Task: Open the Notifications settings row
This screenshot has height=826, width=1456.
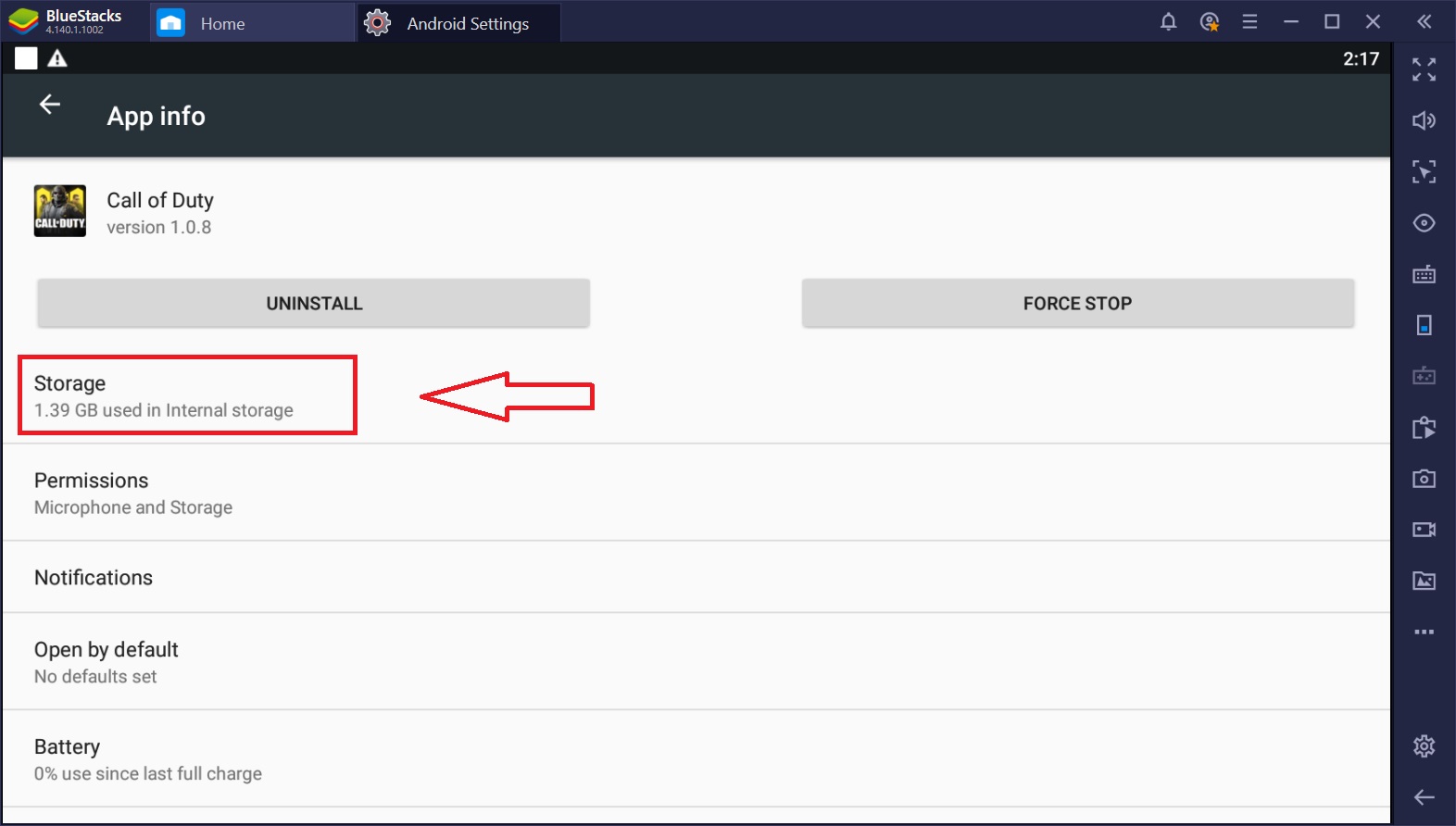Action: (697, 577)
